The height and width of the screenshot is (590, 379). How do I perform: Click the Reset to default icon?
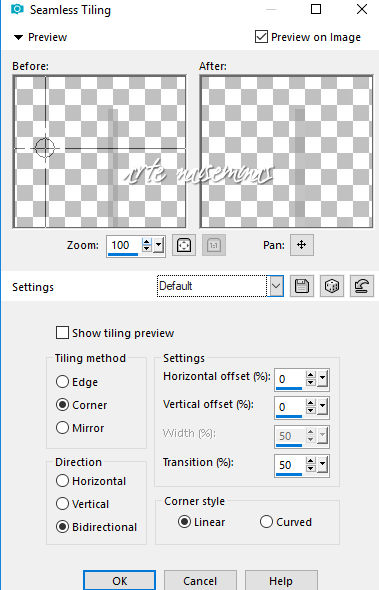pyautogui.click(x=362, y=286)
